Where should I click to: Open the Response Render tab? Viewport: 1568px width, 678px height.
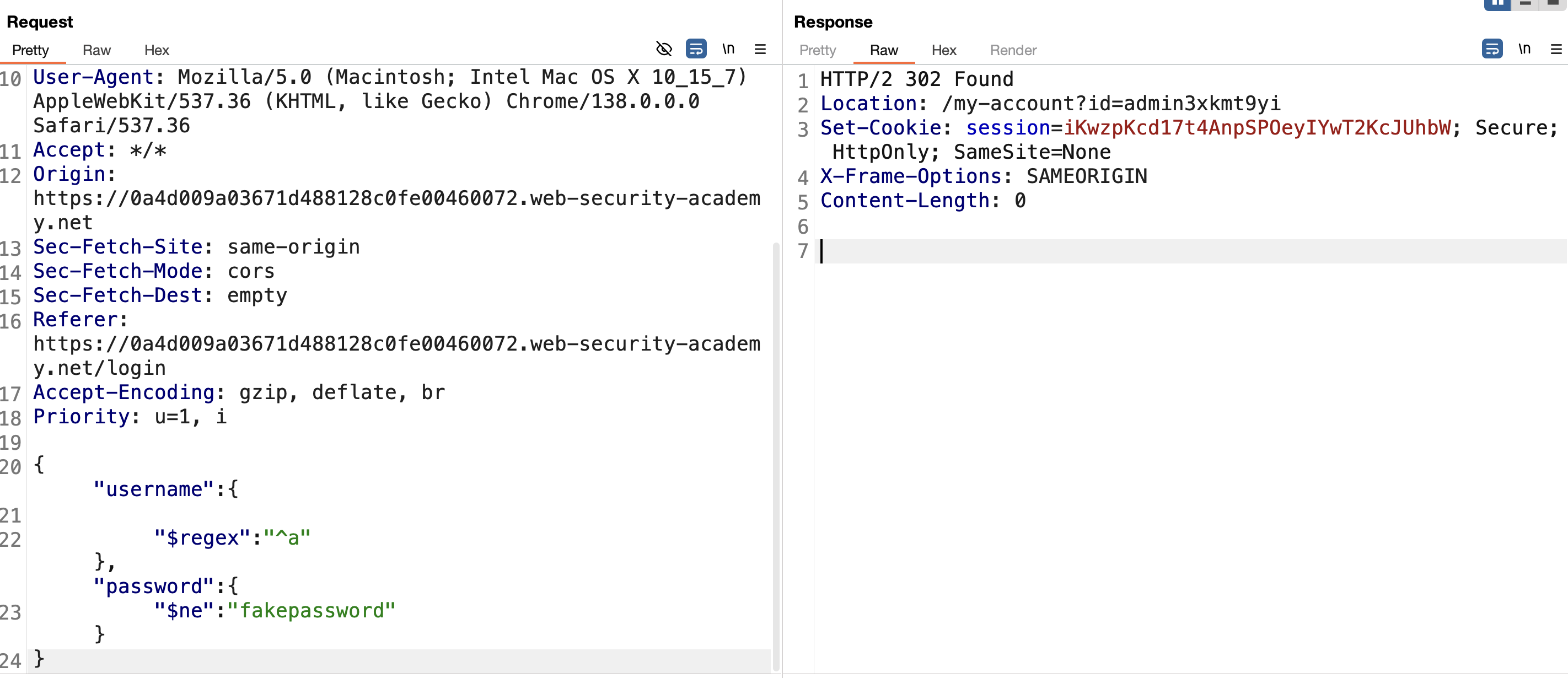click(1013, 50)
